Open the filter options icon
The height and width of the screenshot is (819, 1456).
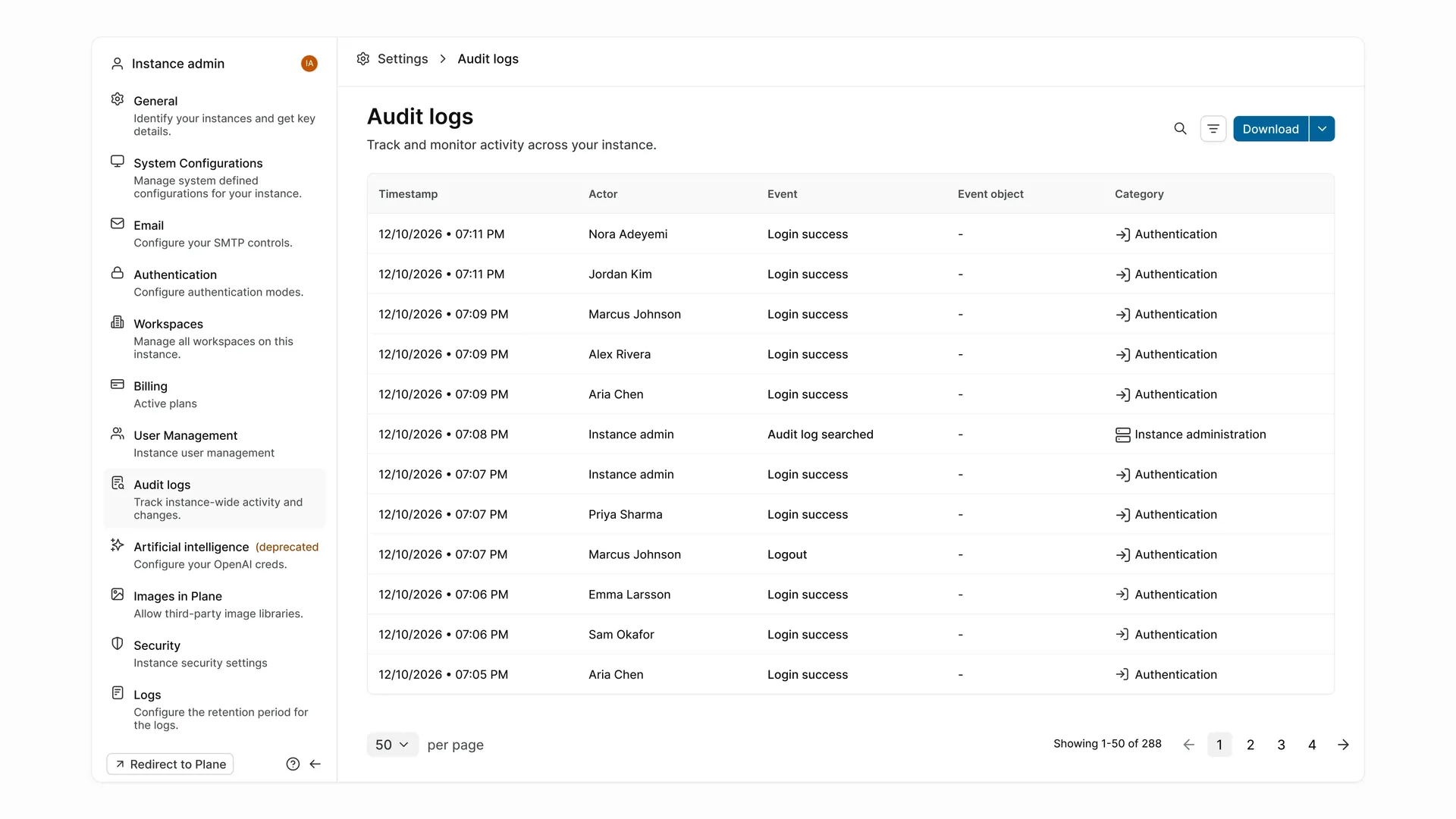coord(1213,129)
